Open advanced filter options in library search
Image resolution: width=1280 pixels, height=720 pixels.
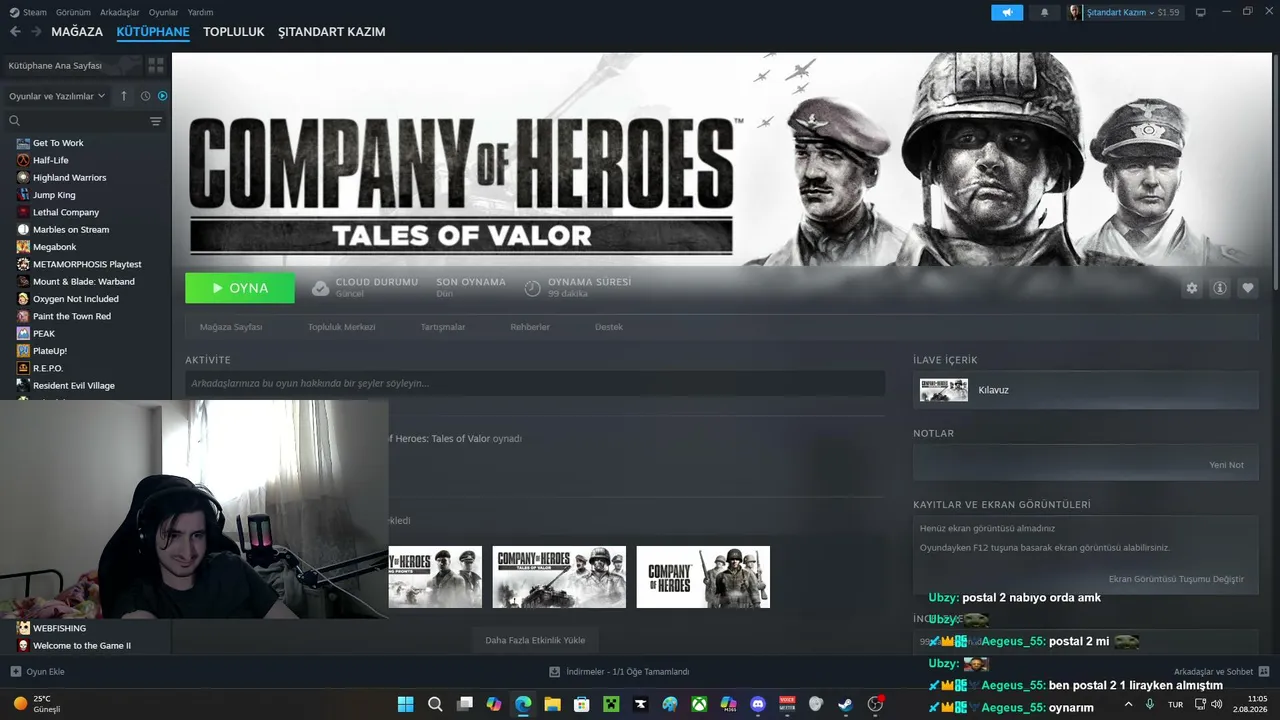[x=156, y=121]
